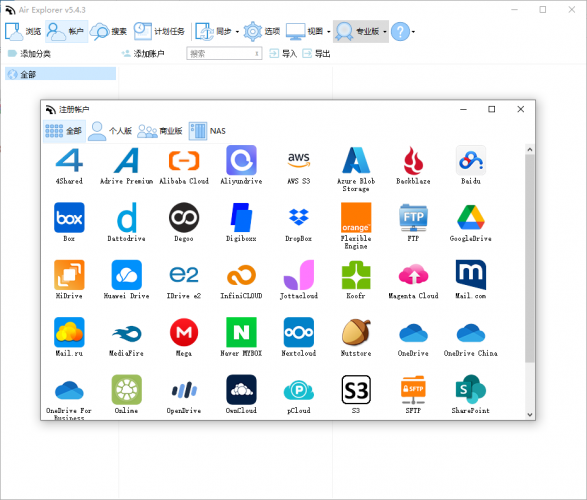The image size is (587, 500).
Task: Pick the green Online icon
Action: click(x=127, y=390)
